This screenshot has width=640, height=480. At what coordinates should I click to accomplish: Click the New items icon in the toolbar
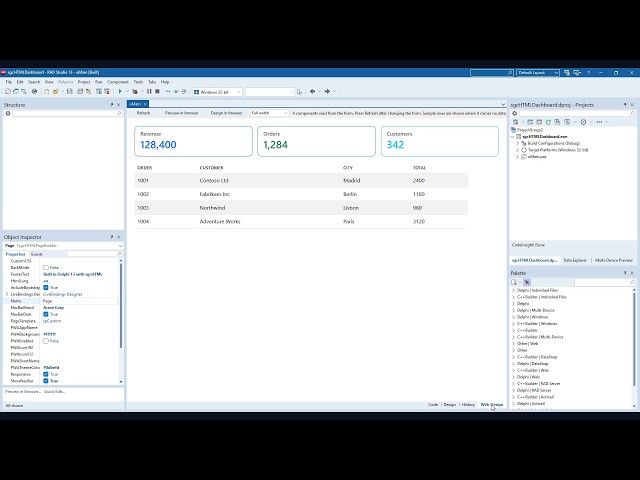[8, 91]
